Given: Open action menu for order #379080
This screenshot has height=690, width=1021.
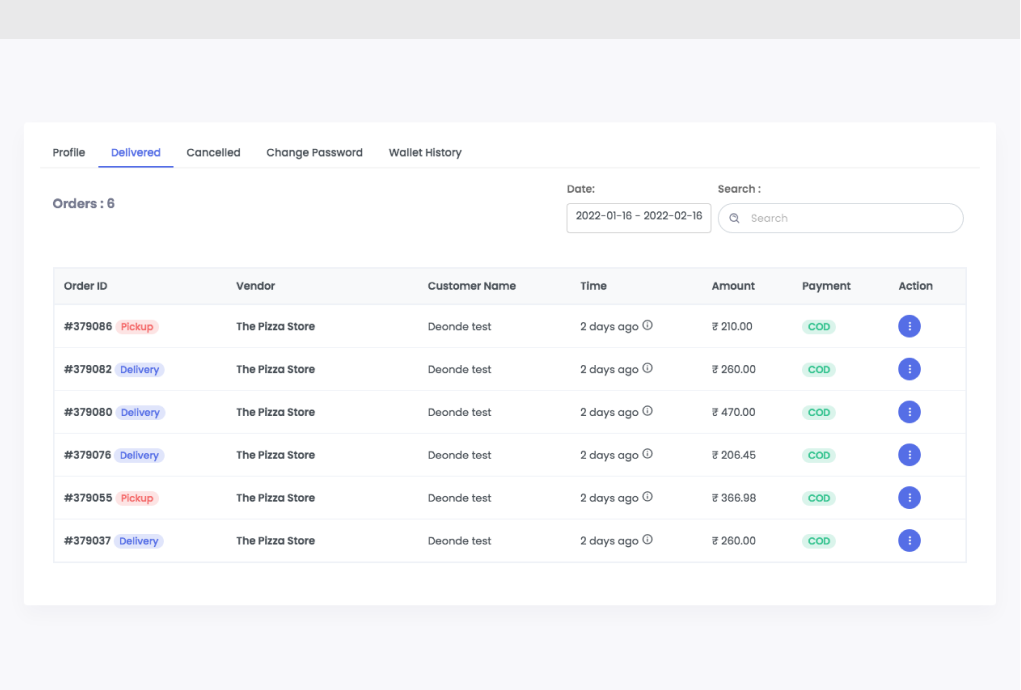Looking at the screenshot, I should pyautogui.click(x=909, y=412).
